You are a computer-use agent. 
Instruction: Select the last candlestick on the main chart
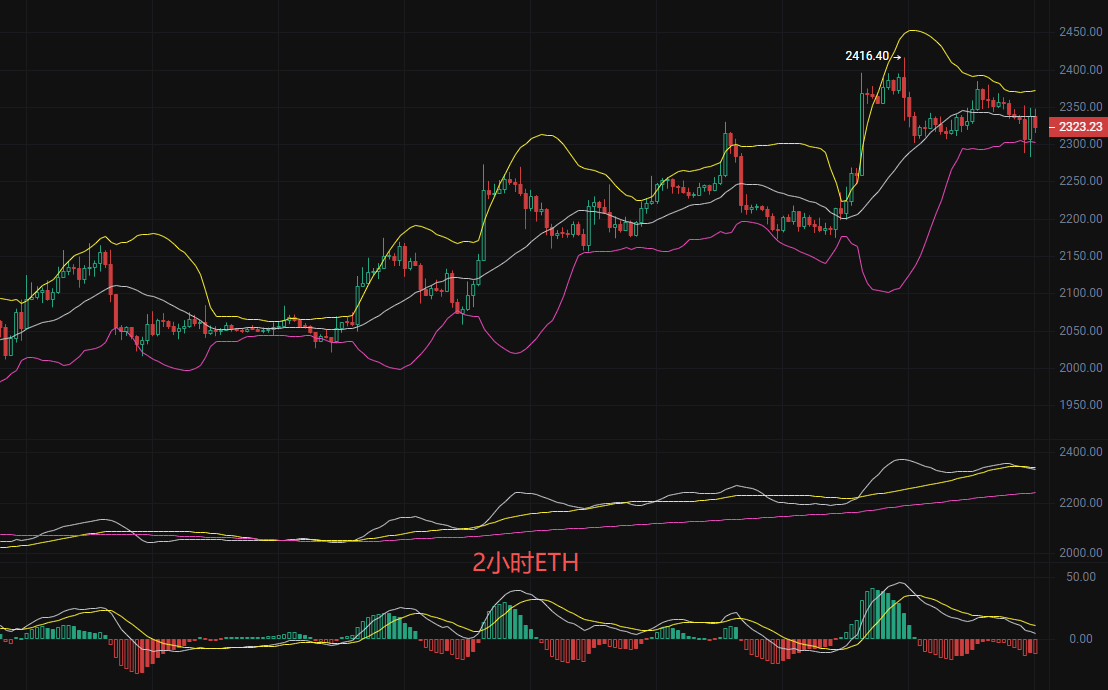pos(1035,122)
